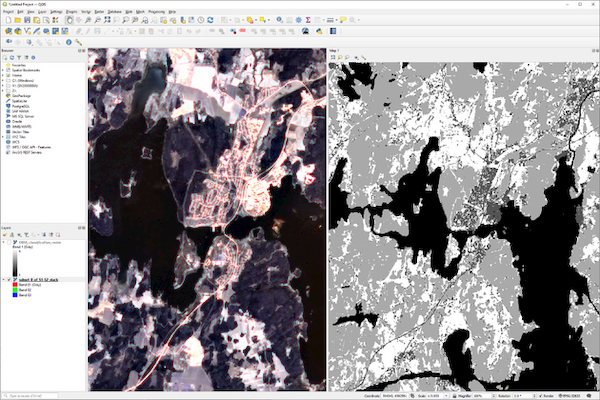Open the Temporal Controller clock icon
Viewport: 600px width, 400px height.
click(201, 20)
